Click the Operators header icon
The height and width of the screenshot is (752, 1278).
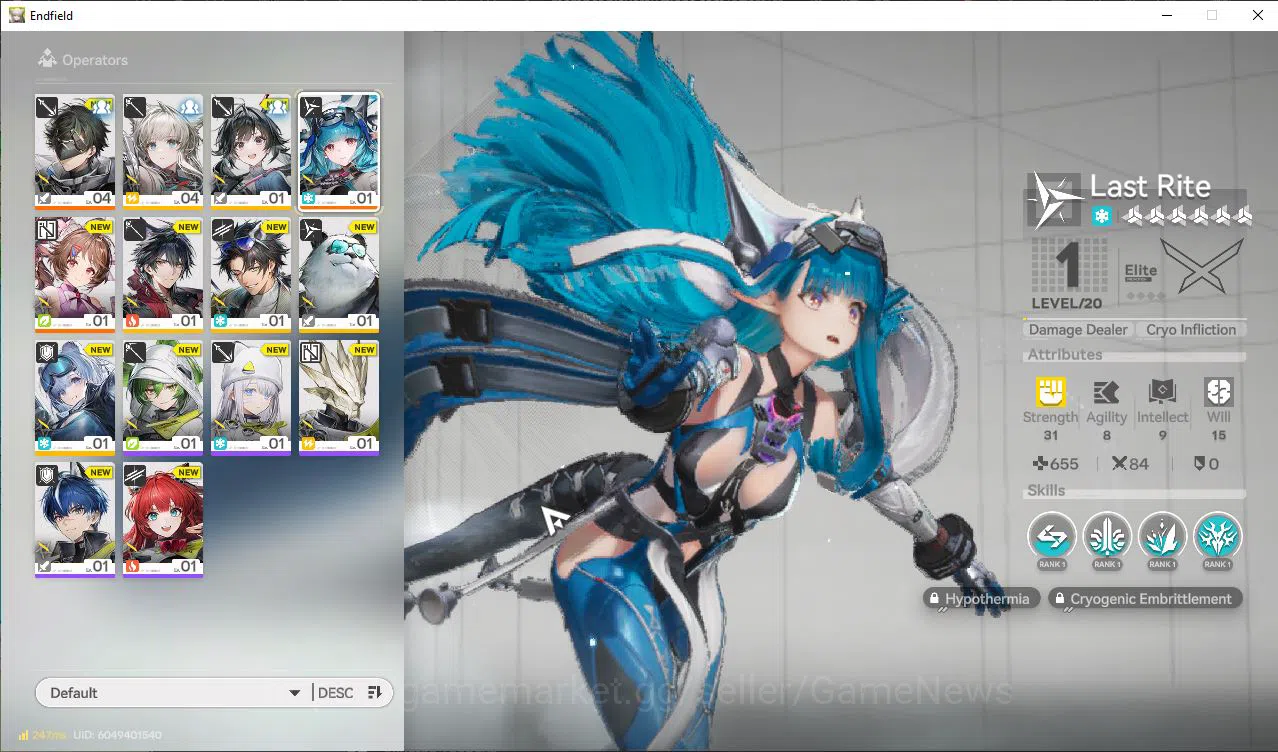click(46, 60)
